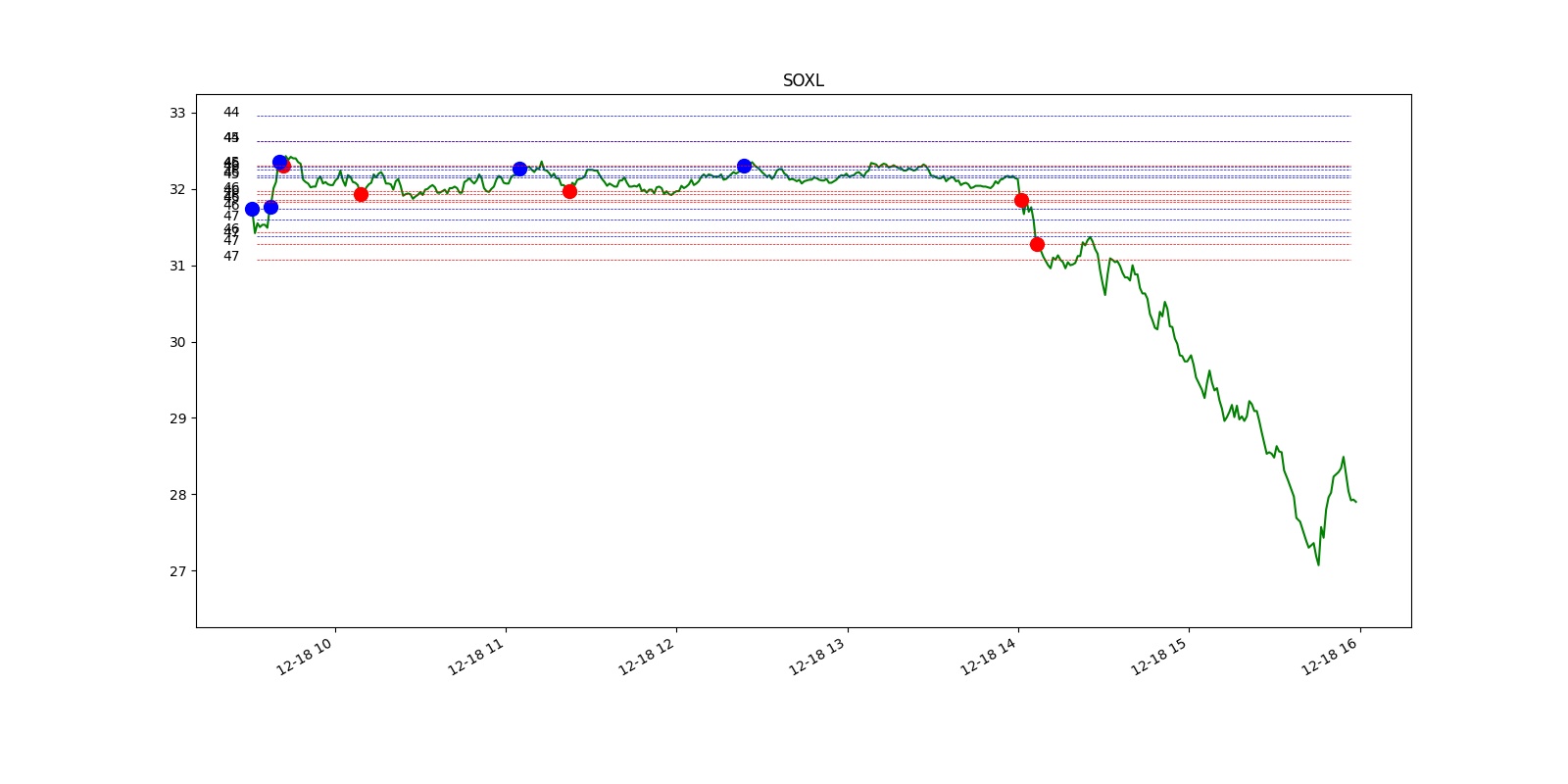Click x-axis label 12-18 15

point(1159,655)
